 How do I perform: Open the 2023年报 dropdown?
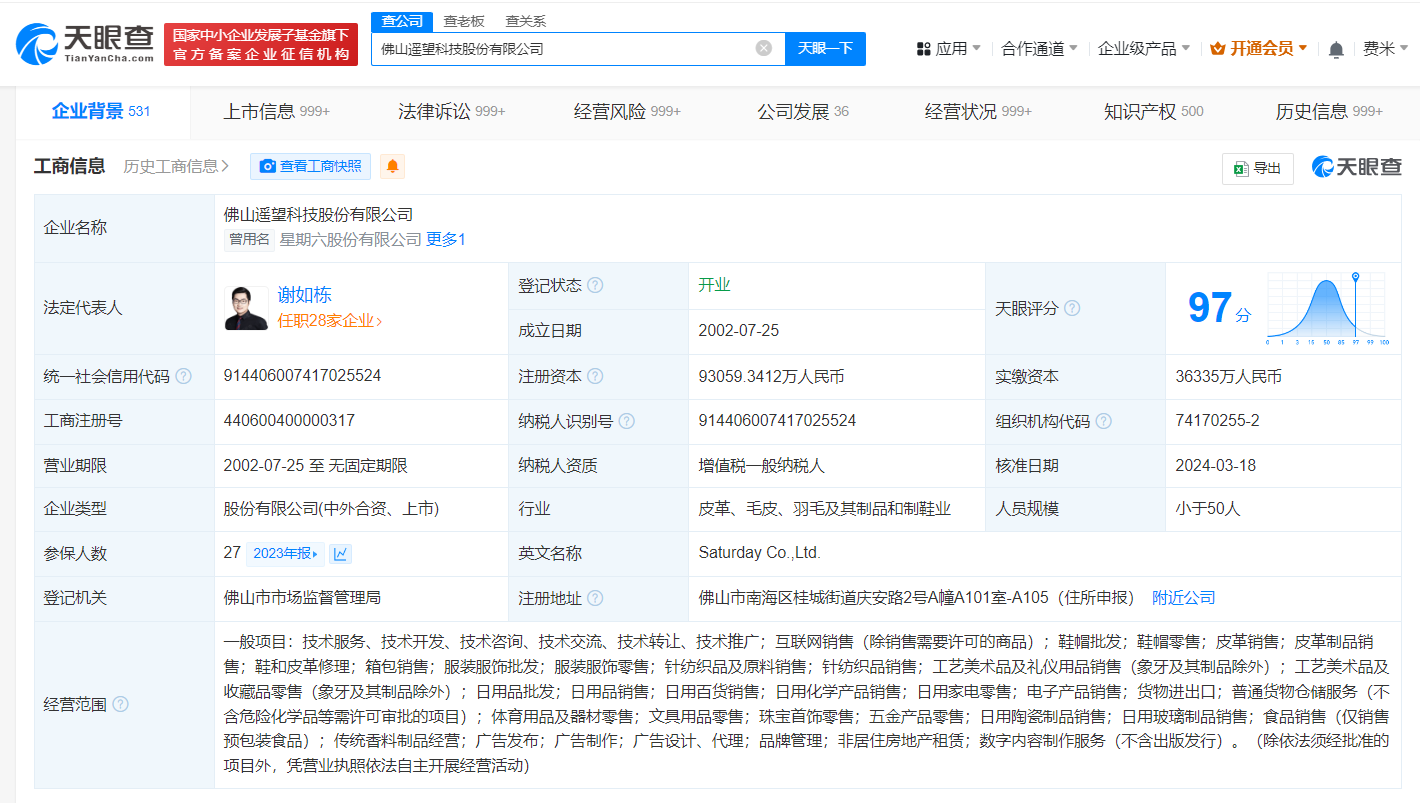click(x=286, y=553)
